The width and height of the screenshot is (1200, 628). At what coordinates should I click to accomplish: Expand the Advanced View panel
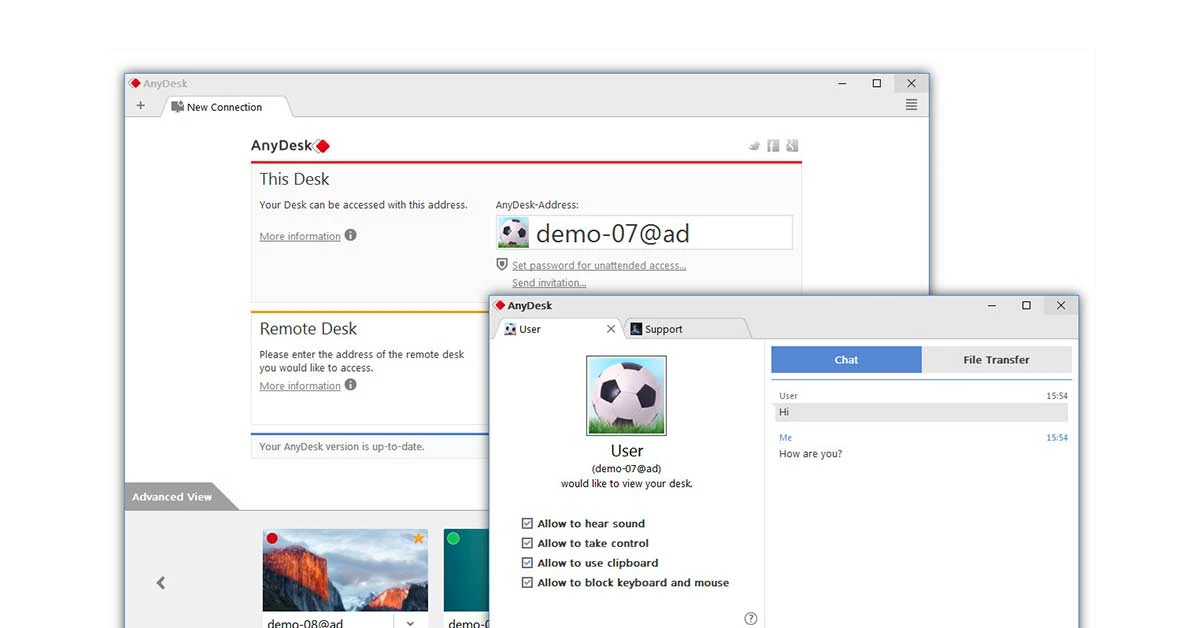click(x=175, y=496)
